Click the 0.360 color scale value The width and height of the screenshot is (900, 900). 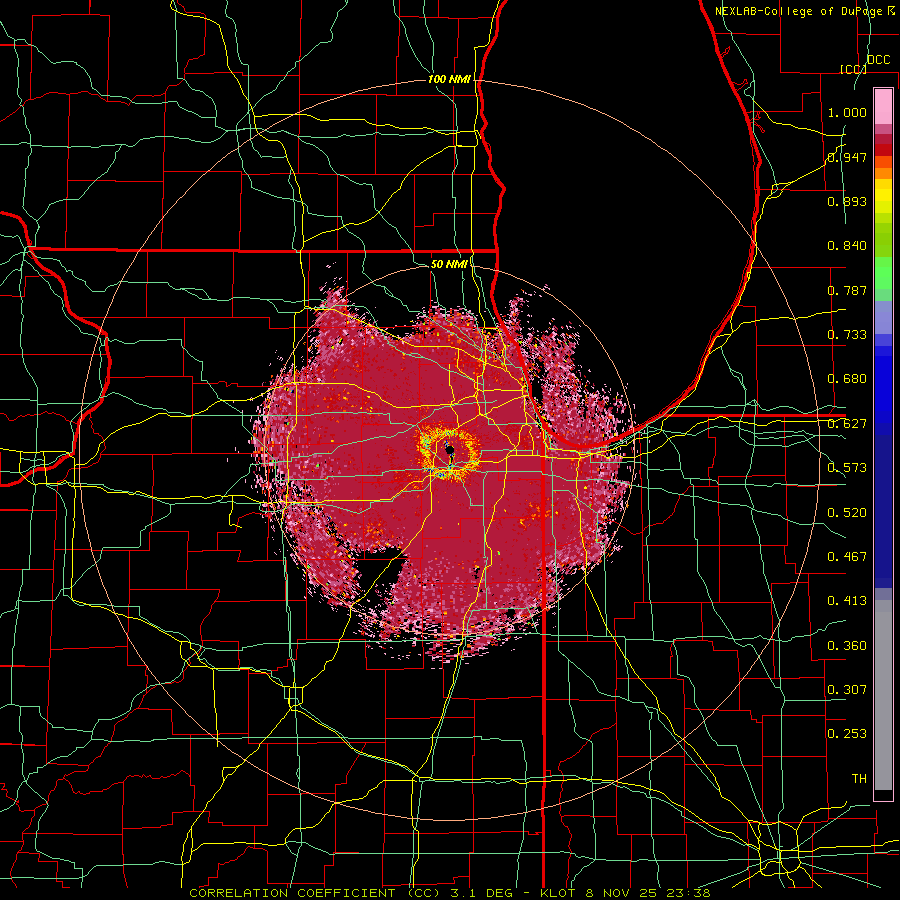847,646
